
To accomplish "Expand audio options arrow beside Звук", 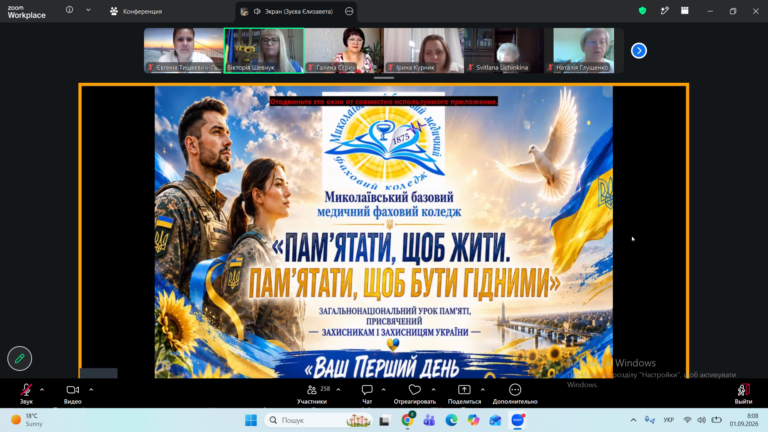I will [x=42, y=390].
